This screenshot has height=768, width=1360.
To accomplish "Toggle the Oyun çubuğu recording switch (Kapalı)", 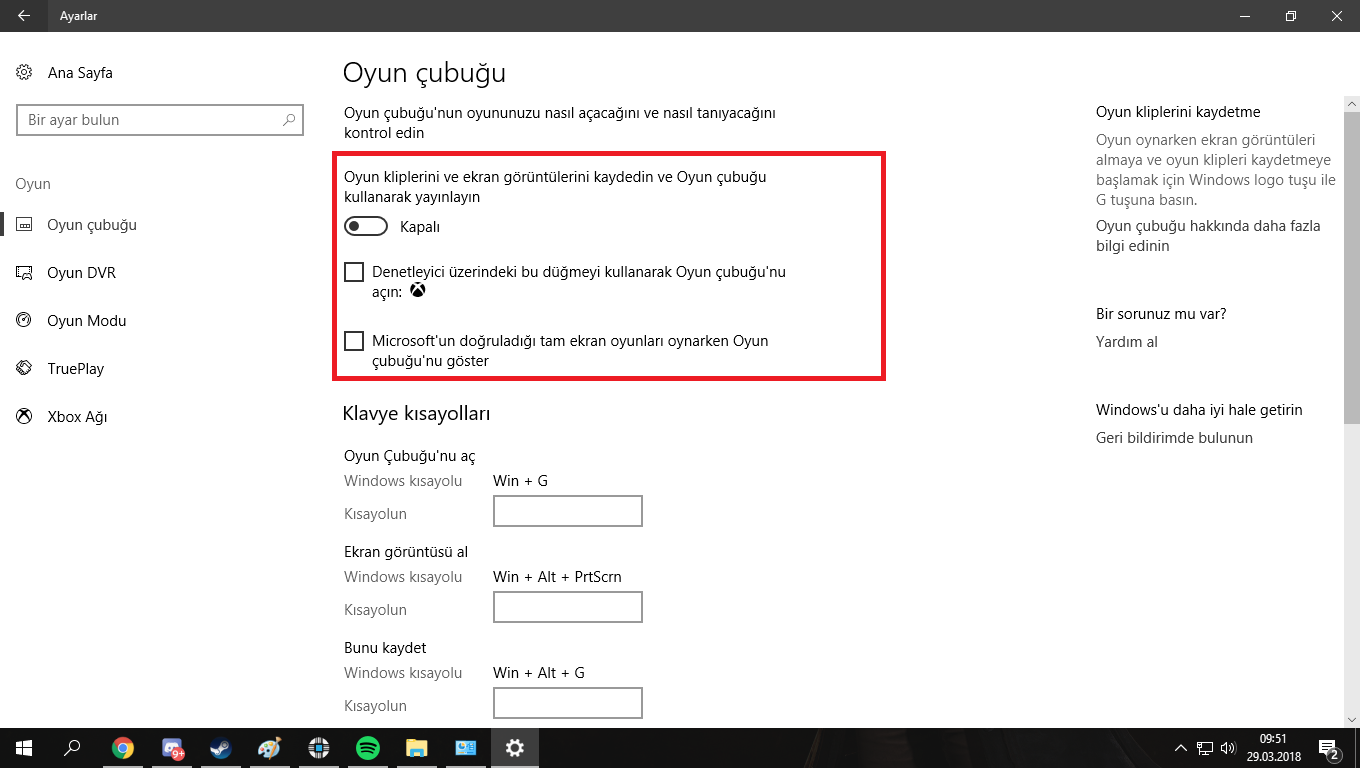I will coord(366,227).
